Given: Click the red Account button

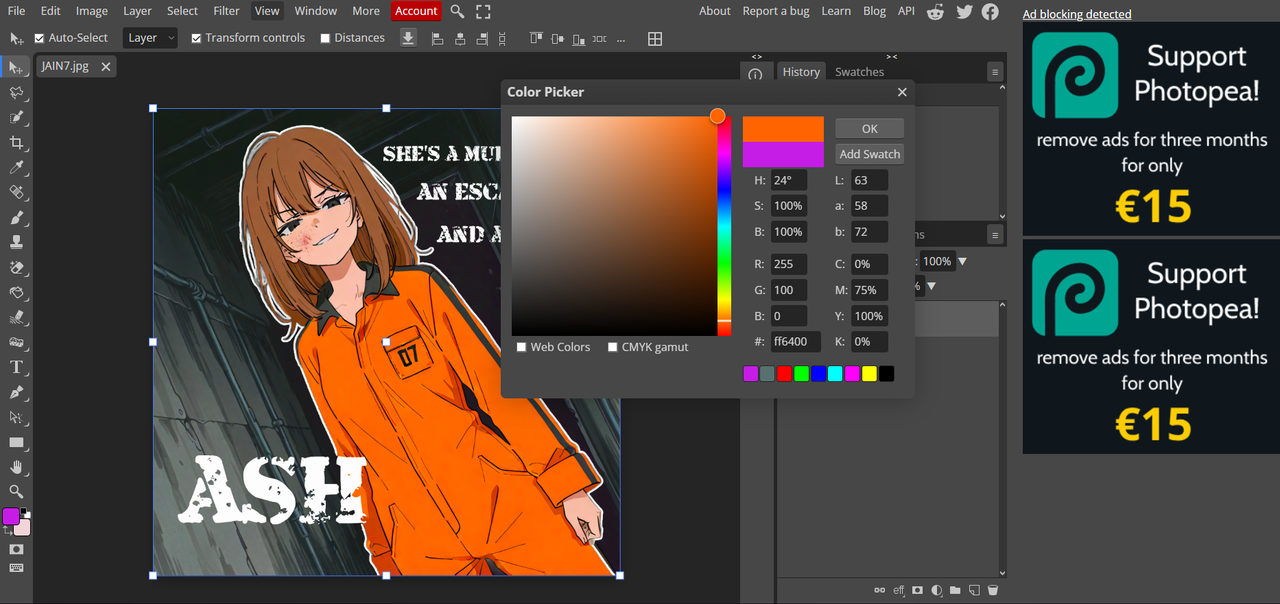Looking at the screenshot, I should tap(416, 11).
